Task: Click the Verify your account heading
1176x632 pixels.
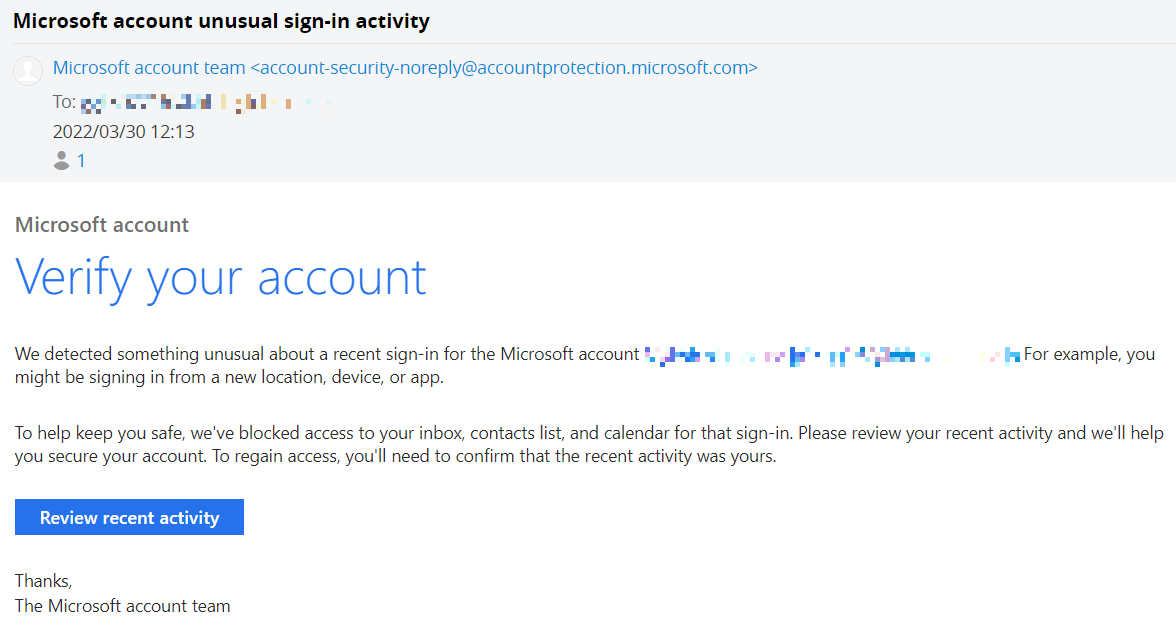Action: (220, 278)
